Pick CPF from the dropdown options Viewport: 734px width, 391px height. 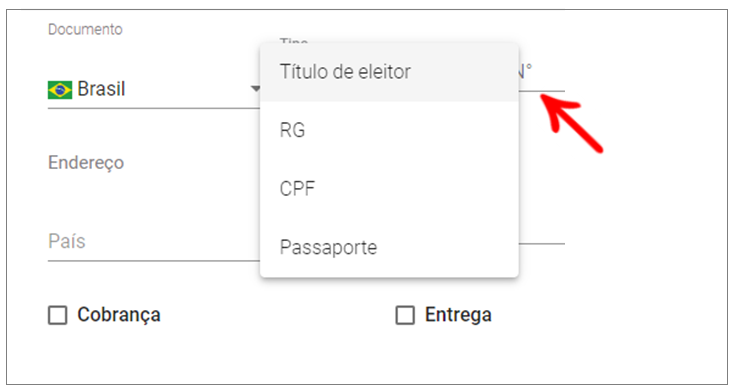click(389, 189)
